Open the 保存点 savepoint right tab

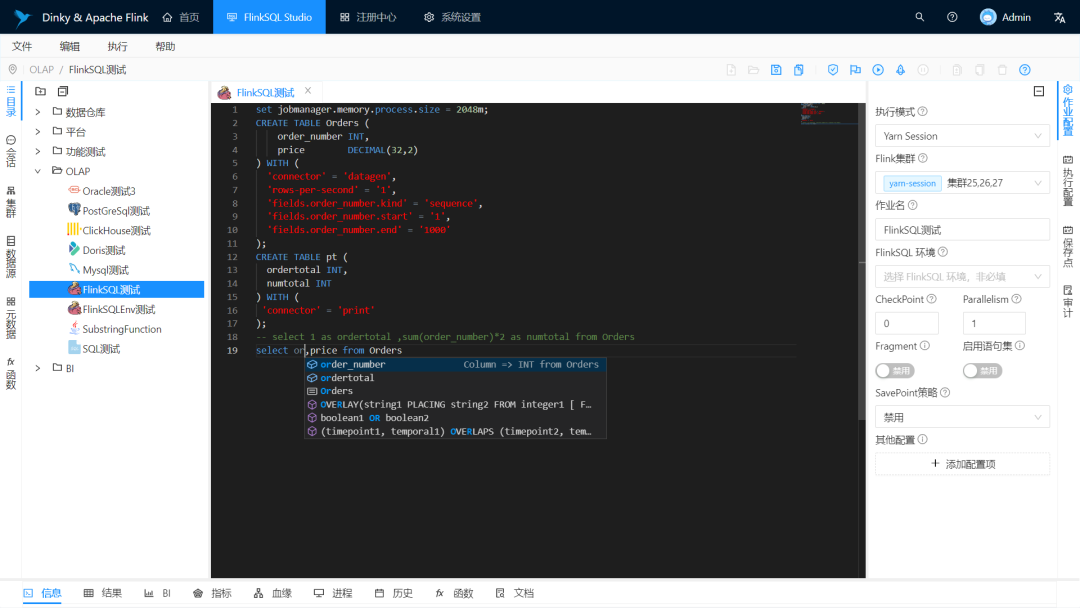1068,247
